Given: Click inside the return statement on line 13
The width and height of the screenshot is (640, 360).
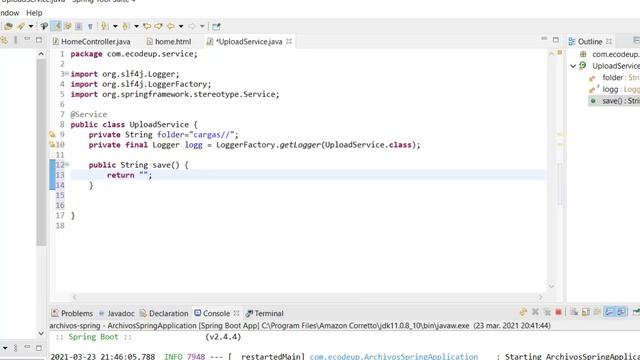Looking at the screenshot, I should (129, 175).
